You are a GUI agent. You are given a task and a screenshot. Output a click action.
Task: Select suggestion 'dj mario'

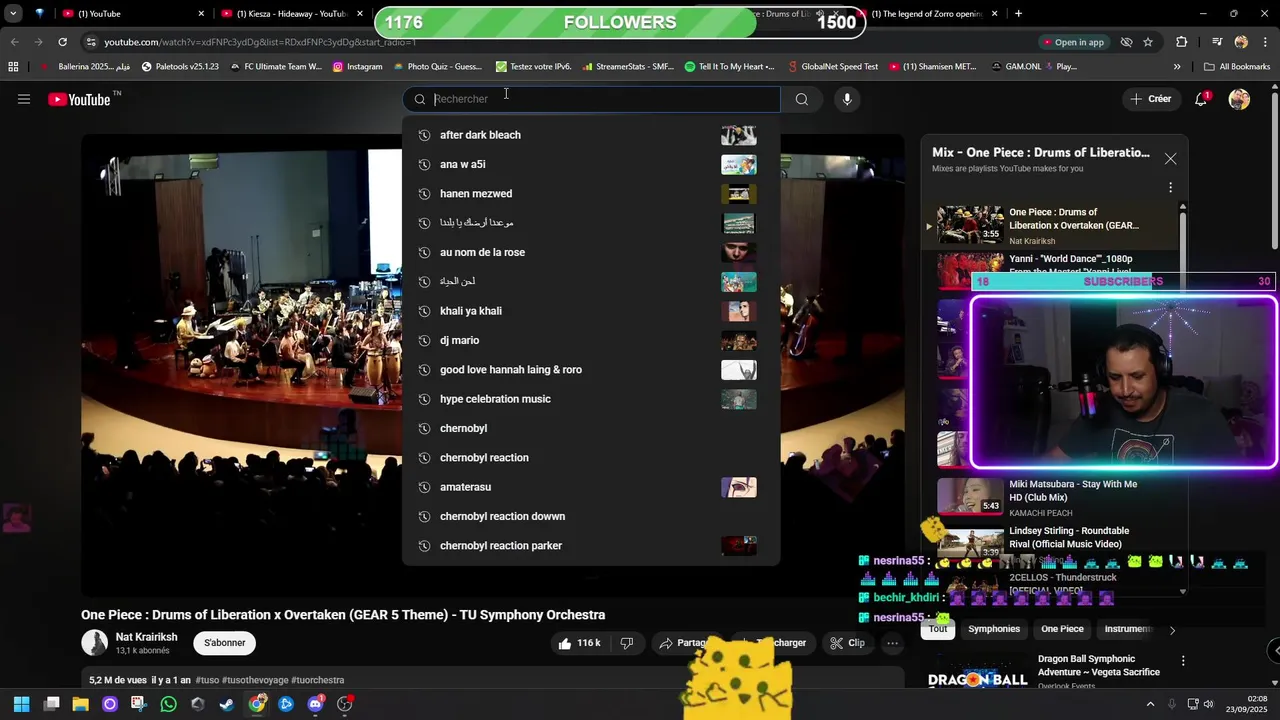coord(591,340)
